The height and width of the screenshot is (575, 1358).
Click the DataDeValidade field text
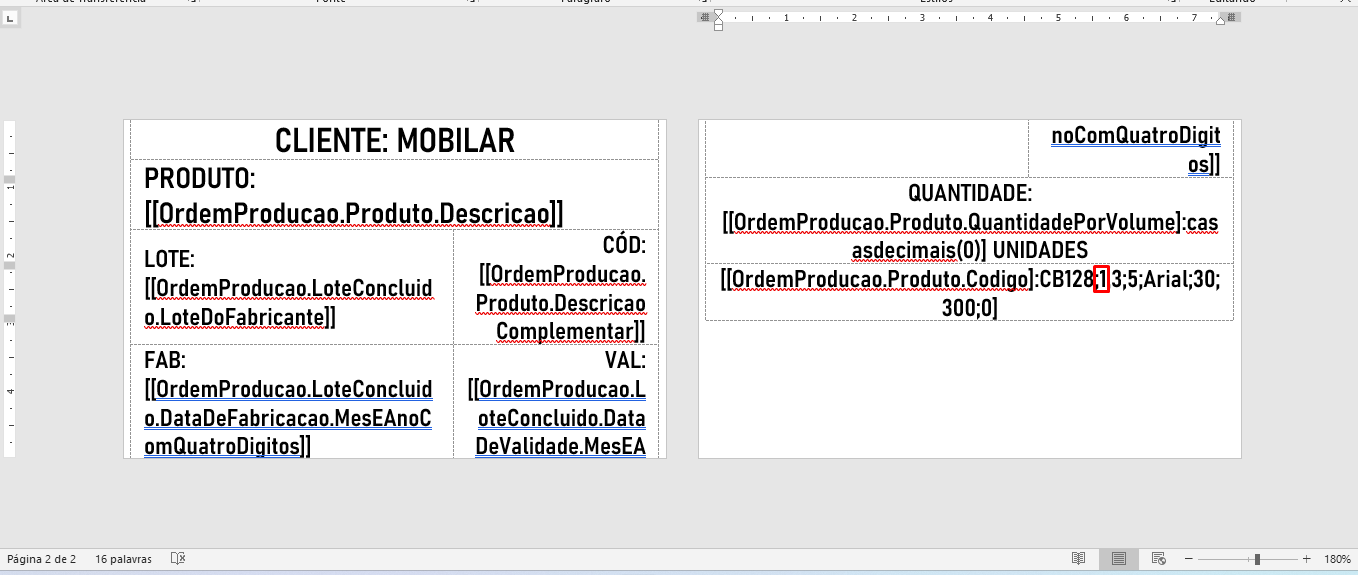tap(556, 417)
